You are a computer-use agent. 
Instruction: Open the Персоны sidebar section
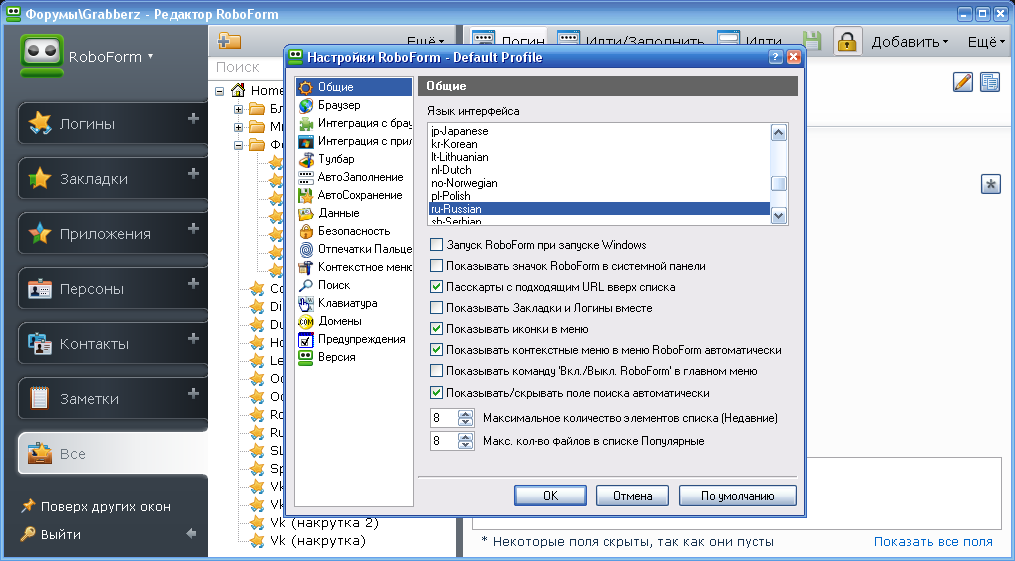tap(112, 288)
